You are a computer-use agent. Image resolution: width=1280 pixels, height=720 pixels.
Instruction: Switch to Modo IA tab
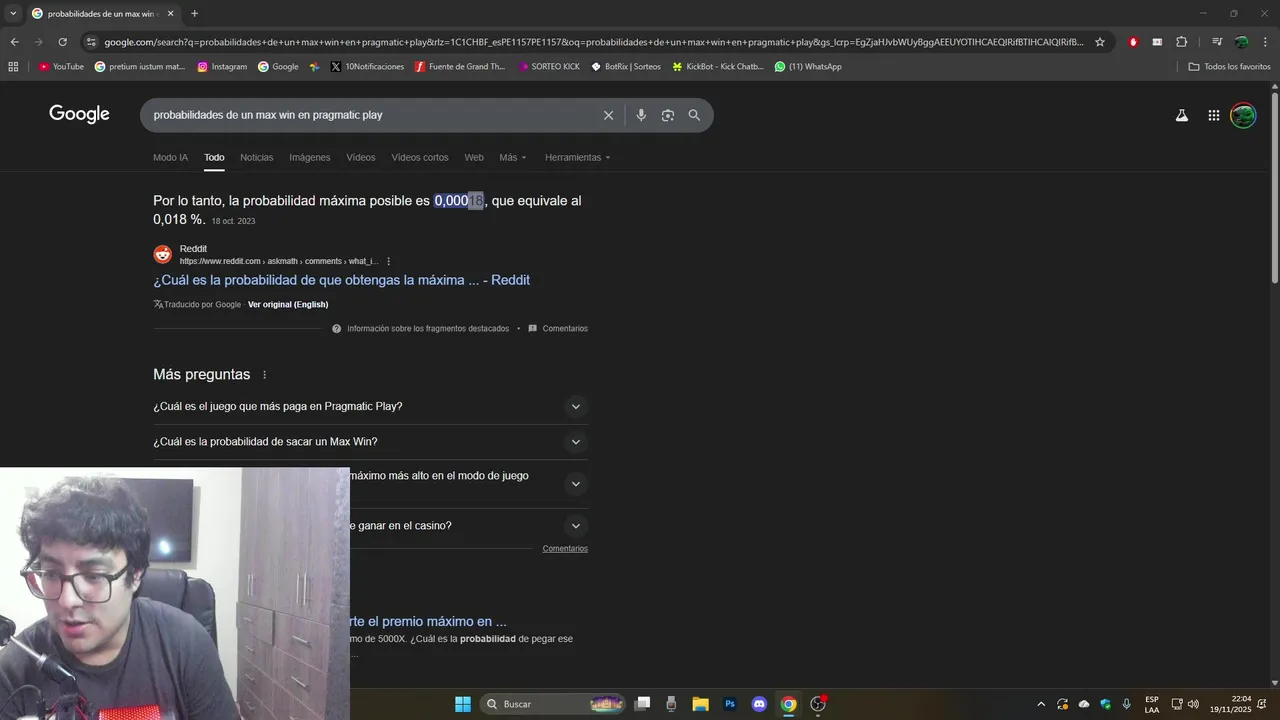pyautogui.click(x=170, y=158)
